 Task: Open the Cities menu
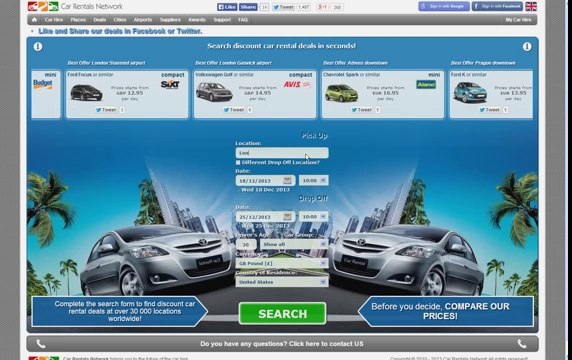[x=120, y=20]
